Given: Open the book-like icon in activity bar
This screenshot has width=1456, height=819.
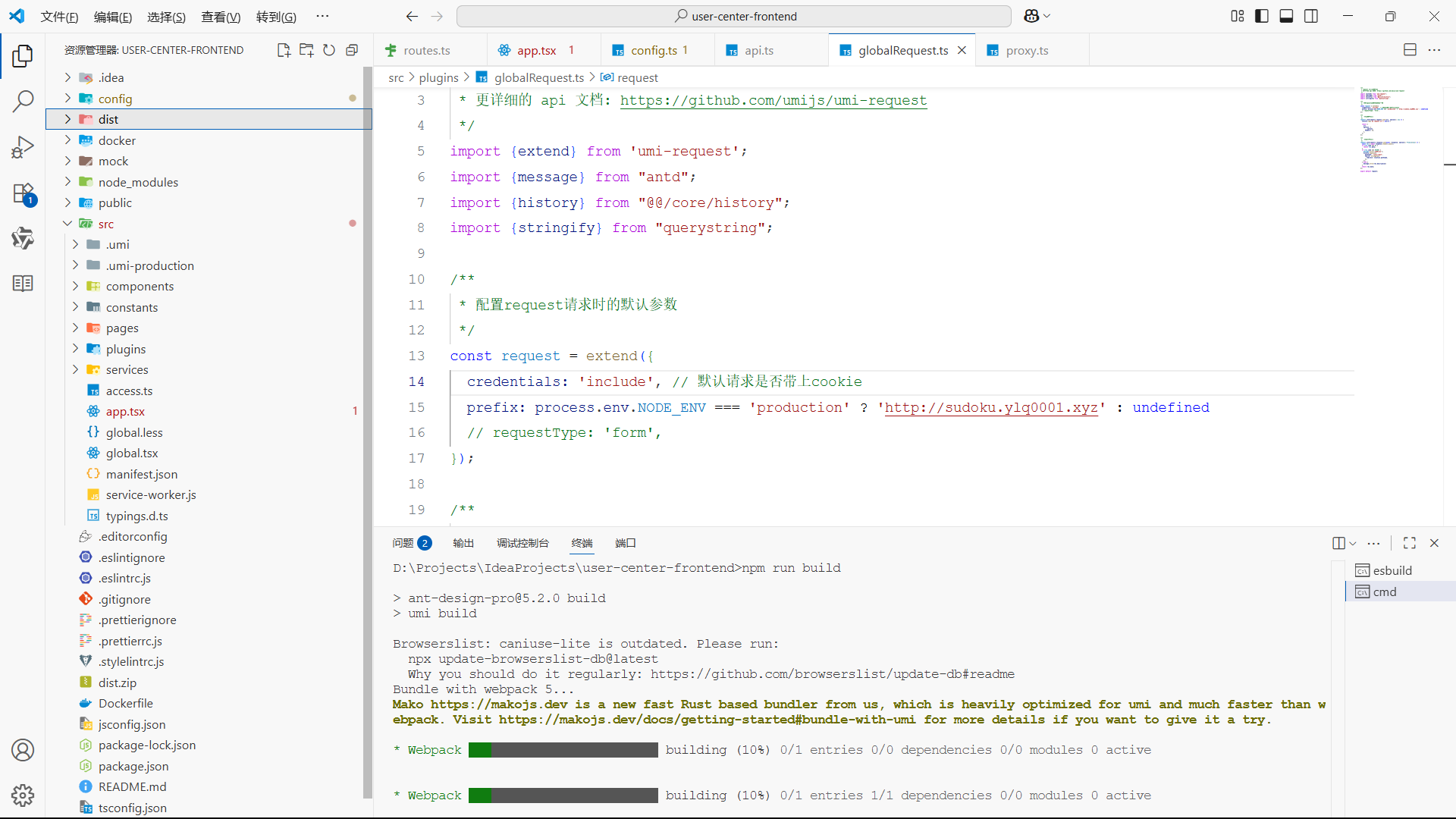Looking at the screenshot, I should [x=23, y=284].
